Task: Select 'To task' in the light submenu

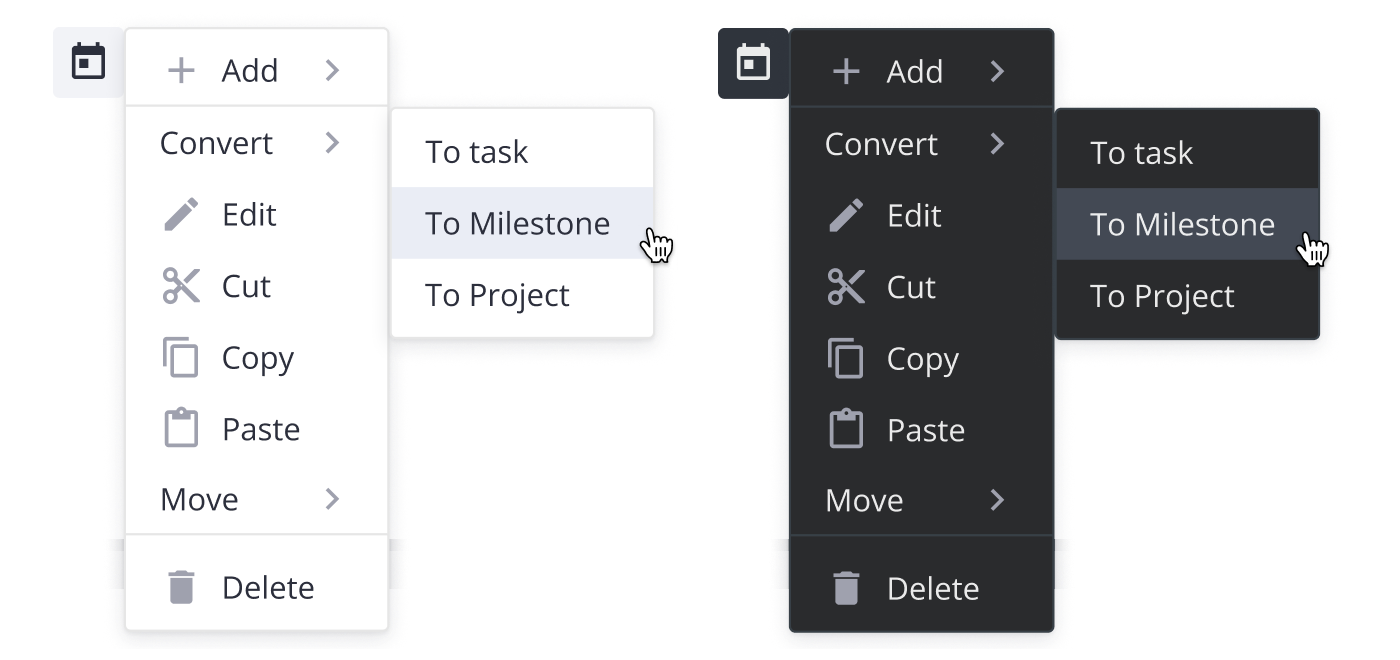Action: tap(468, 151)
